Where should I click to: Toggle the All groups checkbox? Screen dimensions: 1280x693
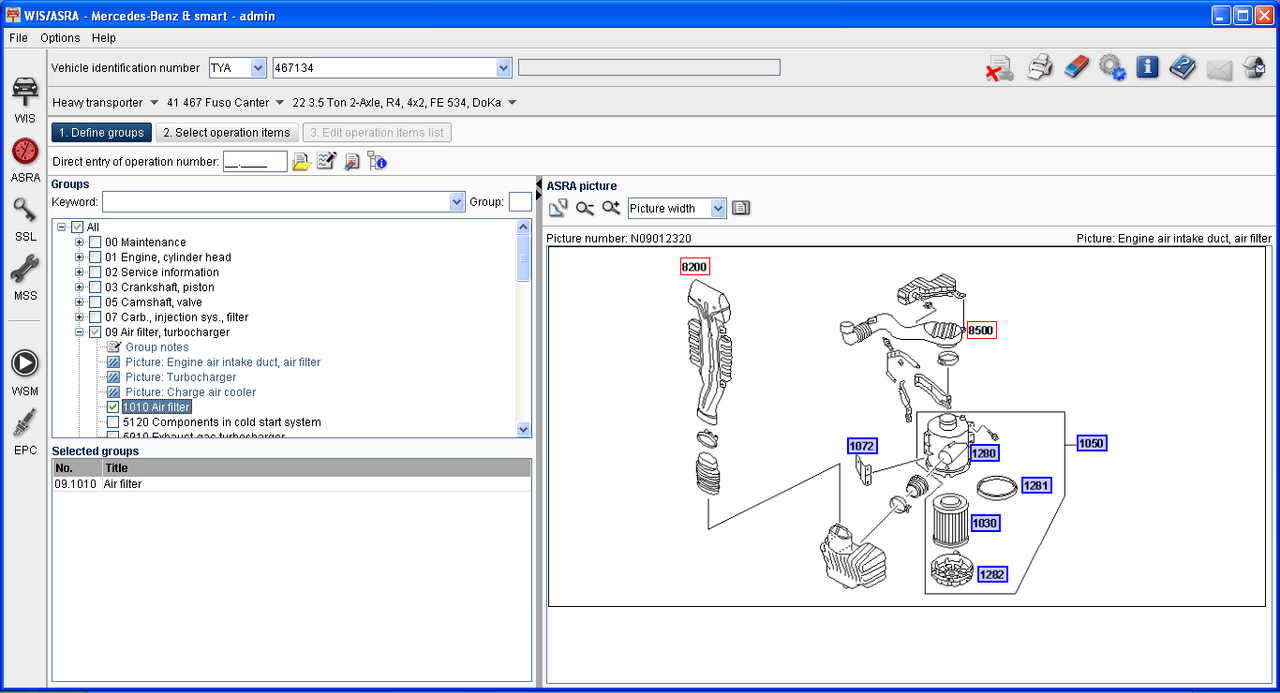pyautogui.click(x=77, y=228)
